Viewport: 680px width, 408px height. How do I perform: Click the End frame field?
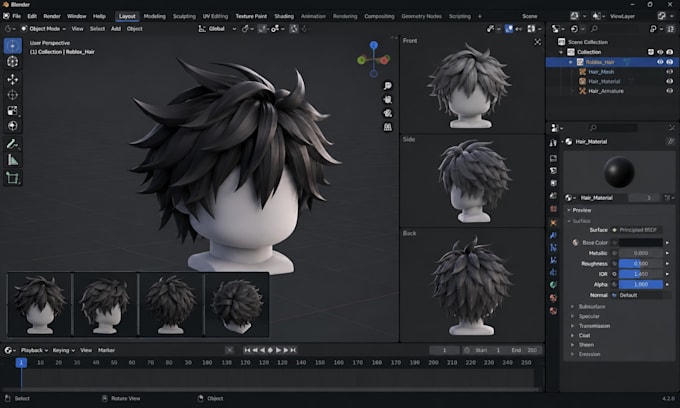[524, 350]
